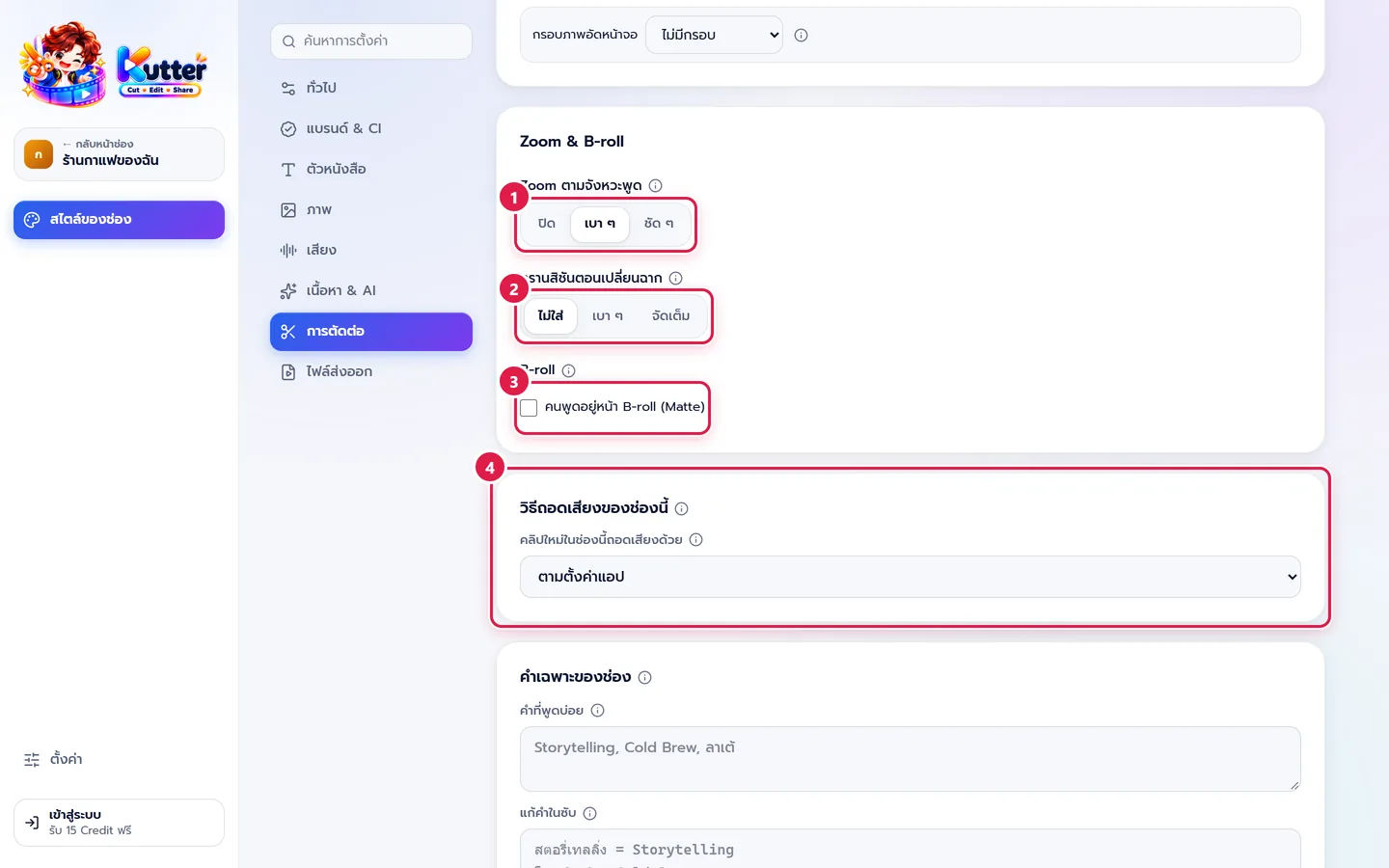The width and height of the screenshot is (1389, 868).
Task: Click the info icon next to ทรานสิชันตอนเปลี่ยนฉาก
Action: pos(675,278)
